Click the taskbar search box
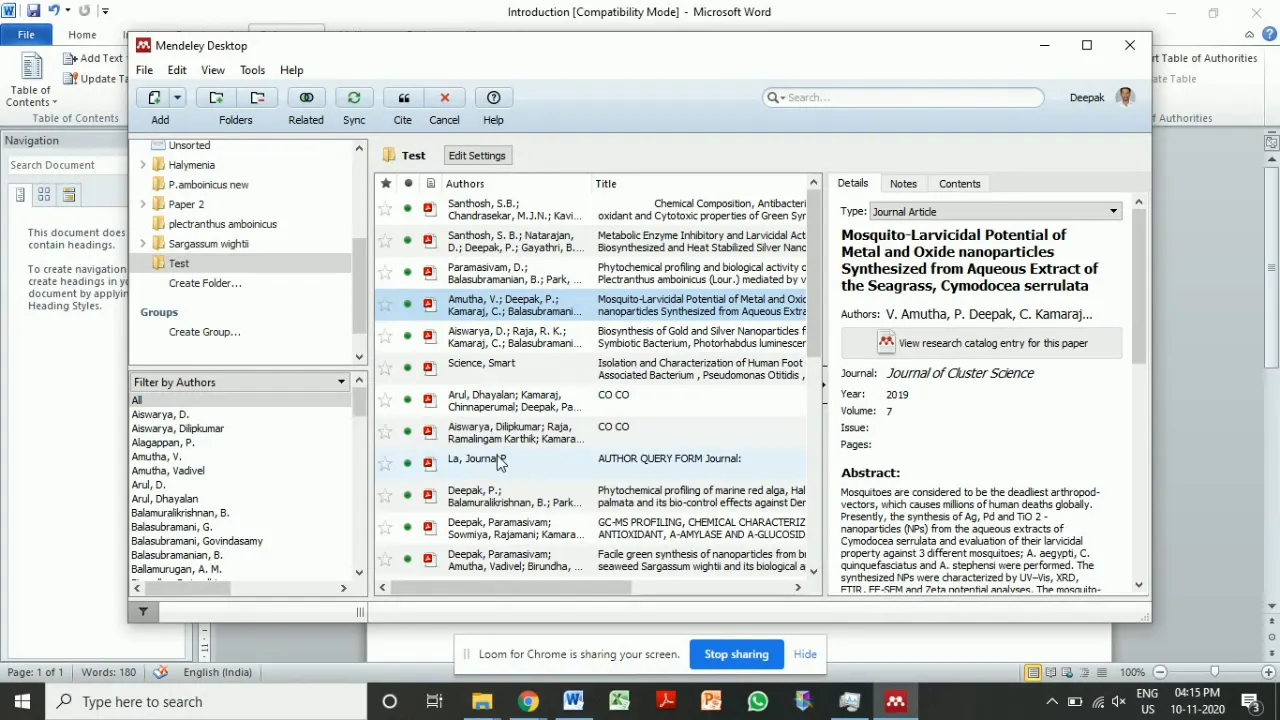 pyautogui.click(x=206, y=701)
